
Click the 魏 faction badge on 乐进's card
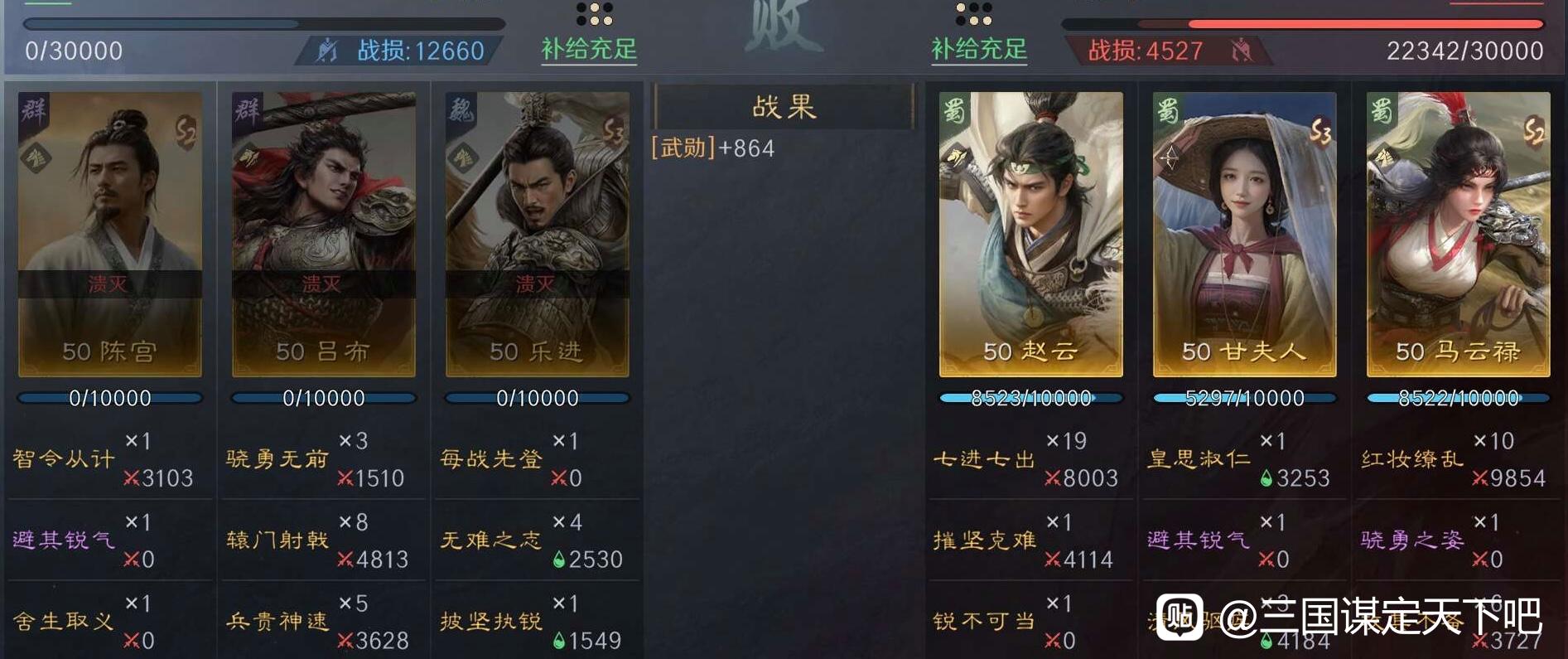(x=461, y=109)
